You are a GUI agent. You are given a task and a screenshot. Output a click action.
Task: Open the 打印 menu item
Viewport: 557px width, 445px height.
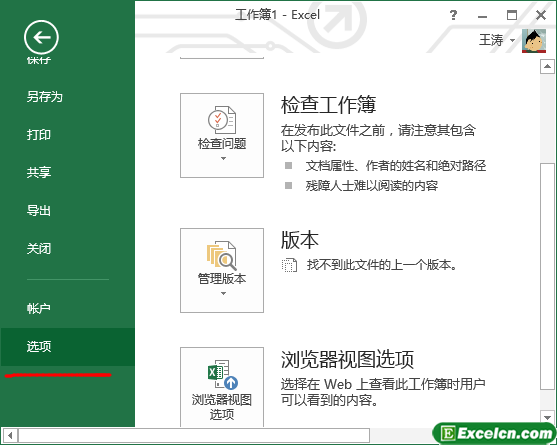click(x=39, y=135)
